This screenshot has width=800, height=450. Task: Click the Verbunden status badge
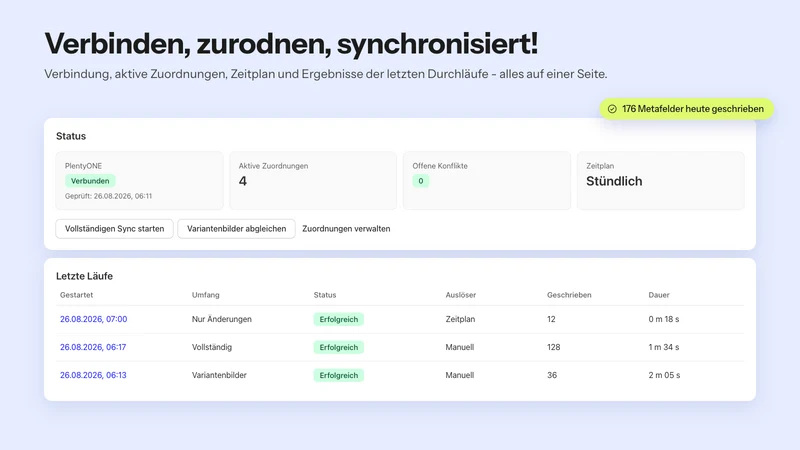(90, 181)
